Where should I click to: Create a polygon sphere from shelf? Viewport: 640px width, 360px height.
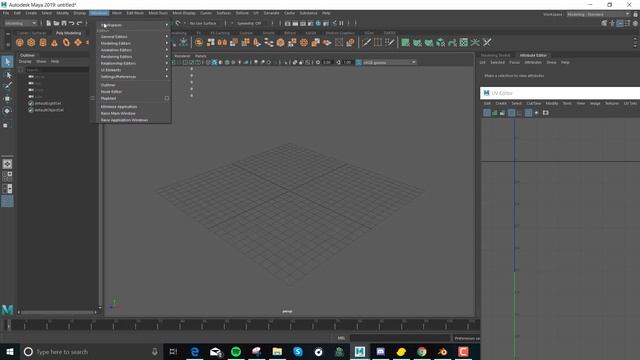pos(19,42)
